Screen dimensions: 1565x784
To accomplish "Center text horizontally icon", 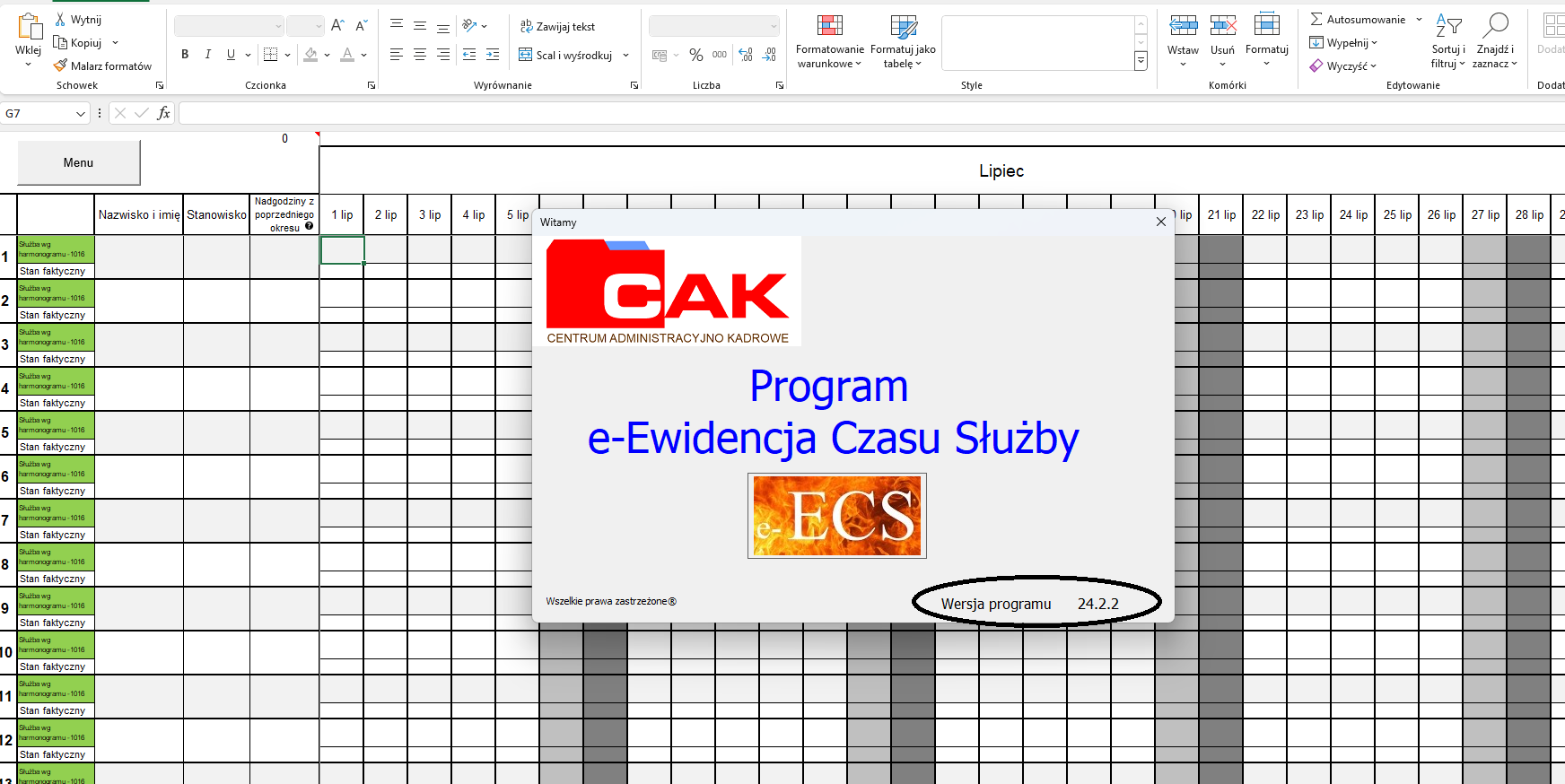I will (x=420, y=55).
